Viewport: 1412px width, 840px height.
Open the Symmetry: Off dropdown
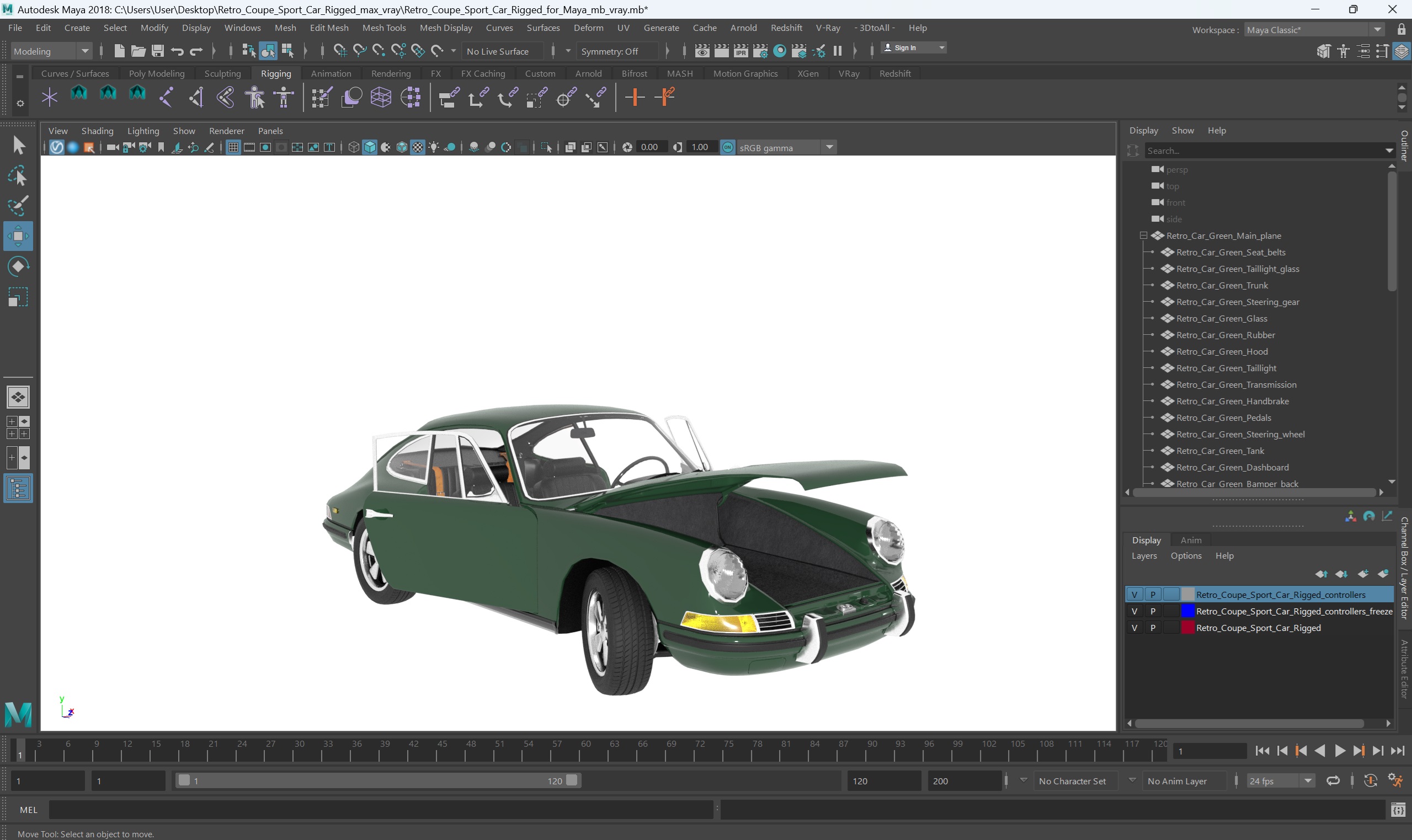coord(617,51)
